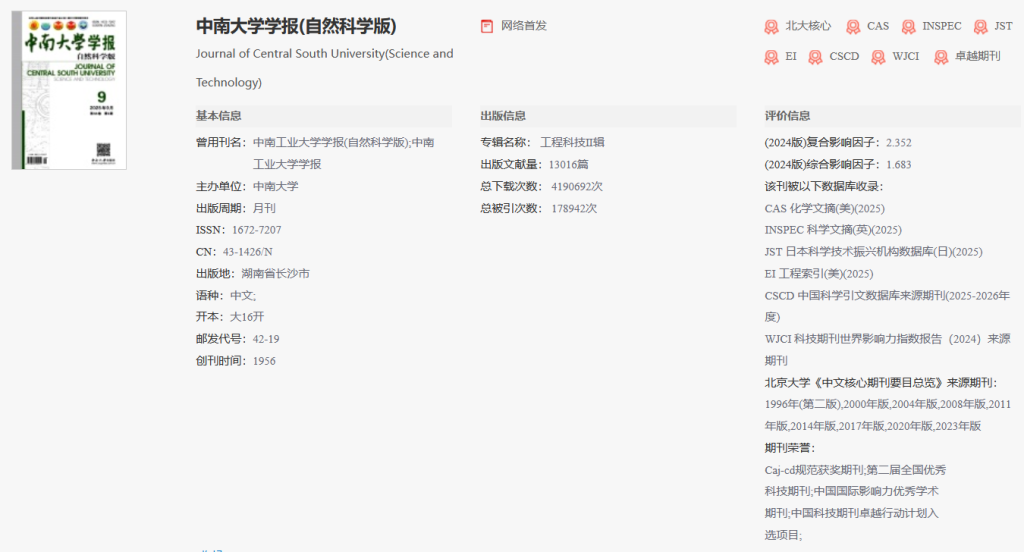1024x552 pixels.
Task: Click the JST medal icon
Action: [980, 27]
